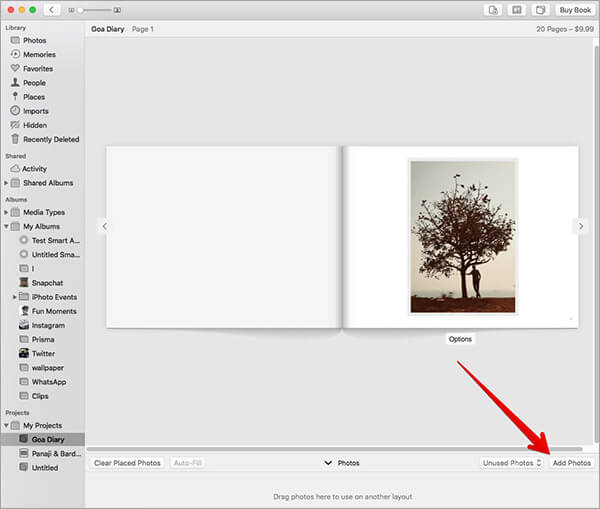600x509 pixels.
Task: Click the '20 Pages – $9.99' text
Action: (565, 29)
